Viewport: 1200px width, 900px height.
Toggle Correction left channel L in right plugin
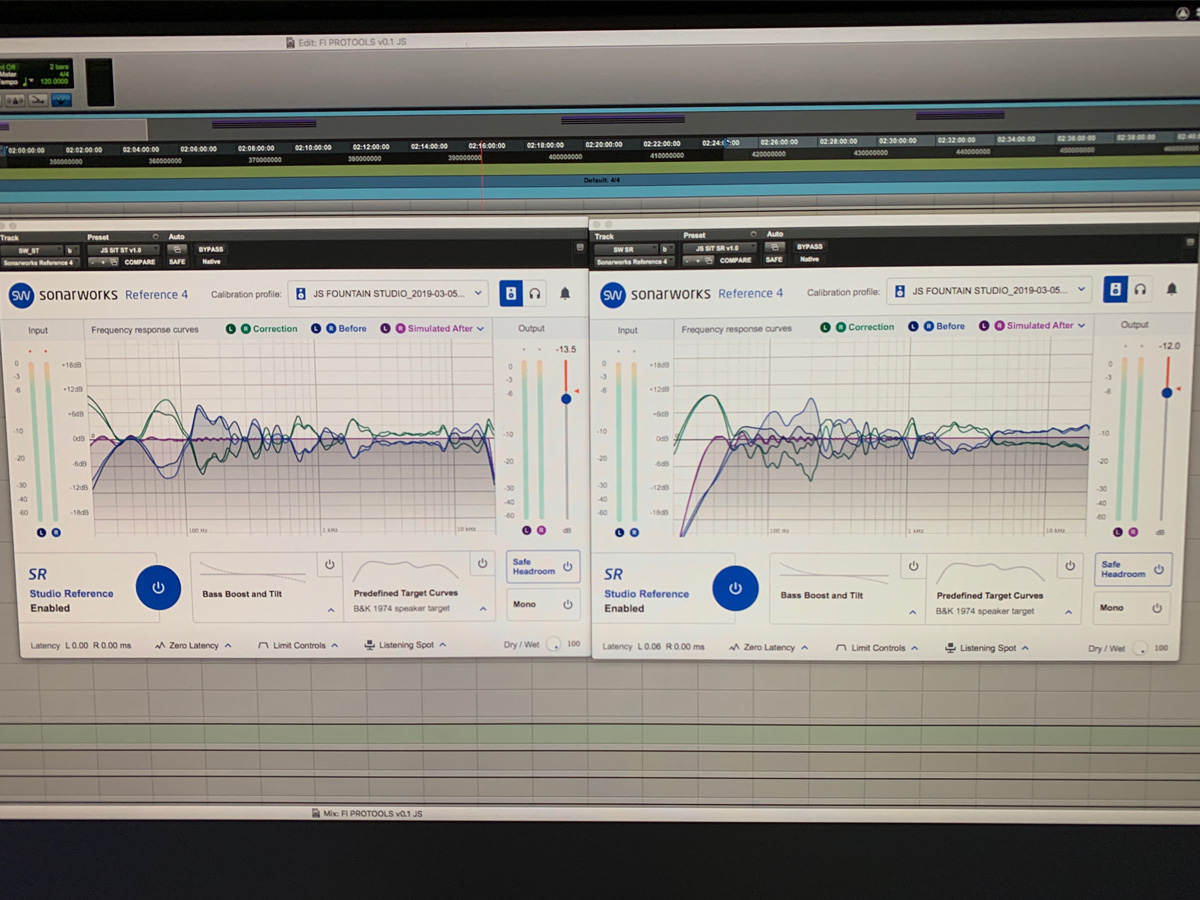click(x=825, y=327)
